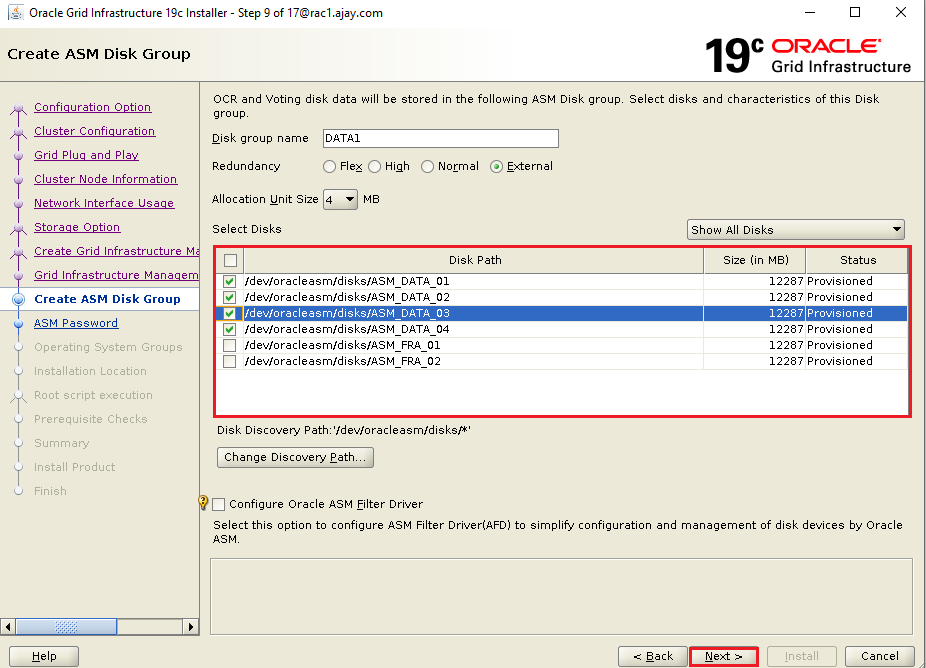Cancel the installer

coord(879,656)
